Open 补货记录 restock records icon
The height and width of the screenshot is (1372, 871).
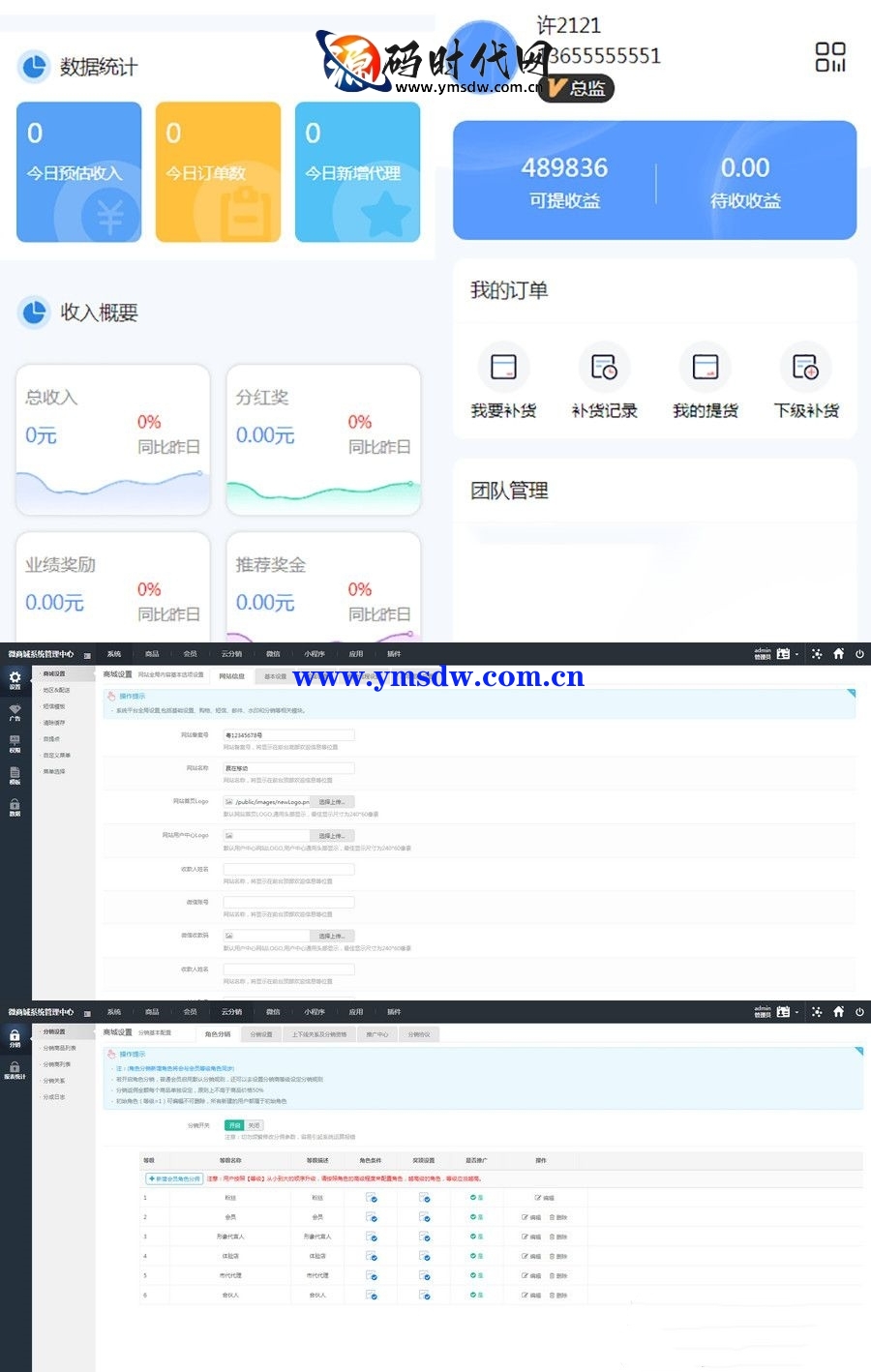tap(604, 368)
